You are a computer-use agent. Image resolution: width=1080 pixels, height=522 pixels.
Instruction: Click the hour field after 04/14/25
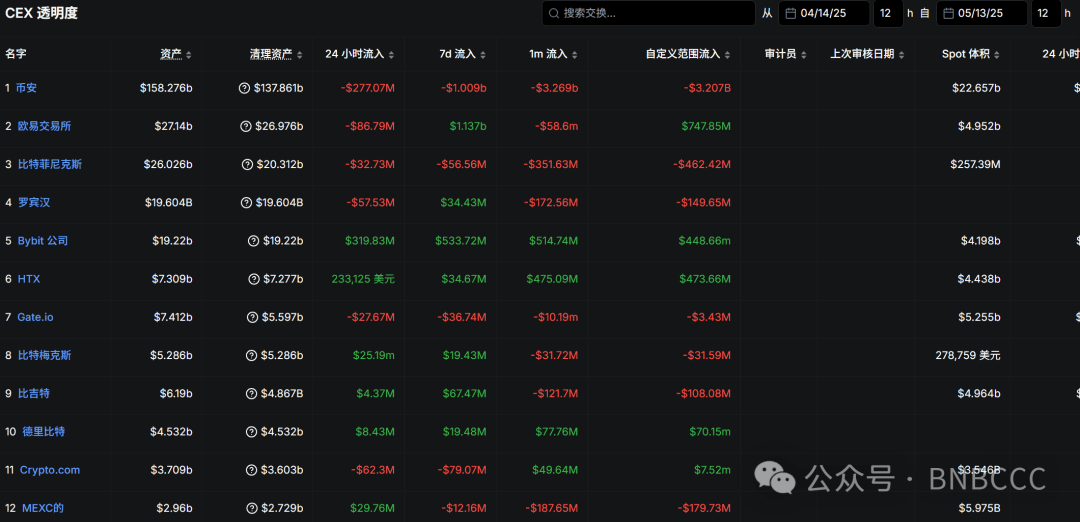(888, 13)
